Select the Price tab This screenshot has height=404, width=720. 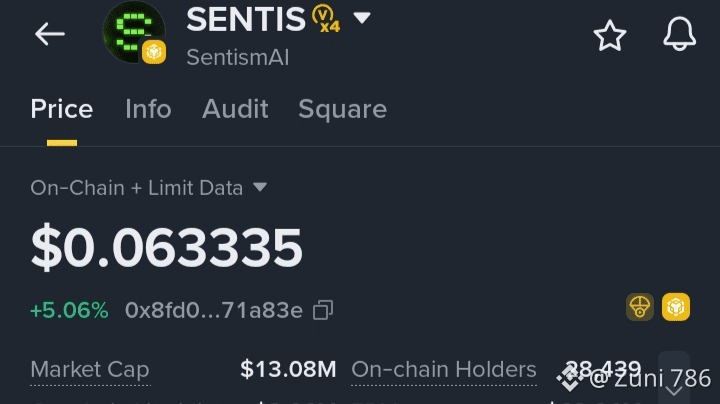(62, 109)
